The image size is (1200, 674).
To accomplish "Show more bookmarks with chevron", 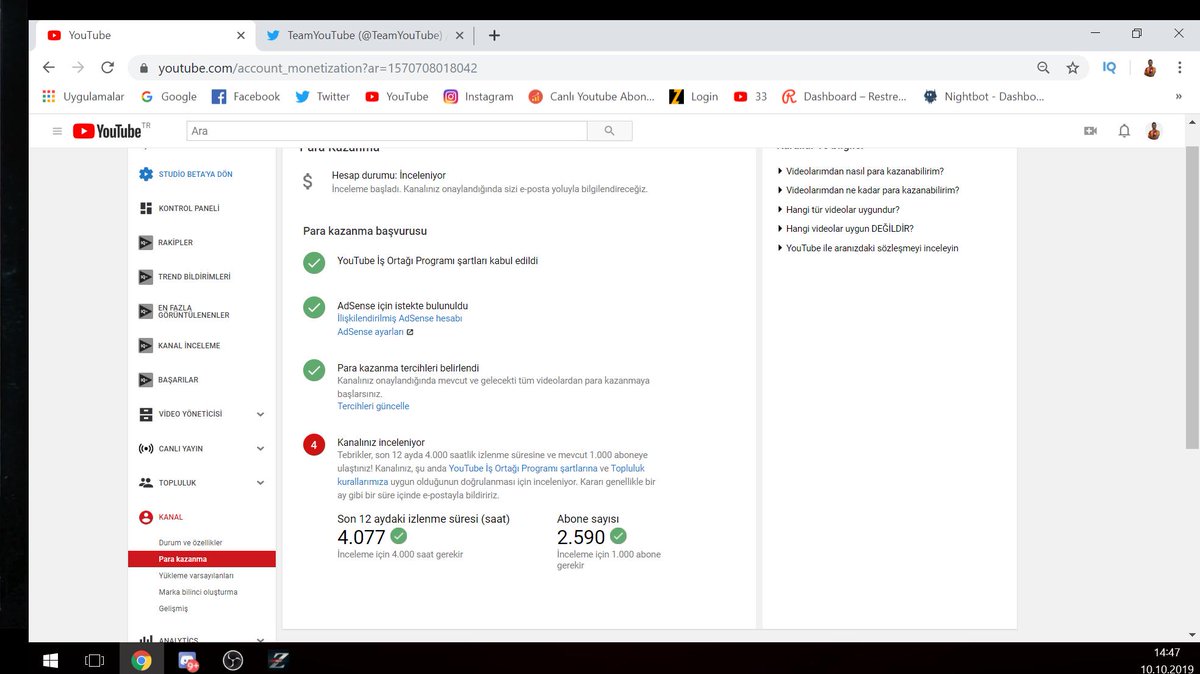I will pos(1179,96).
